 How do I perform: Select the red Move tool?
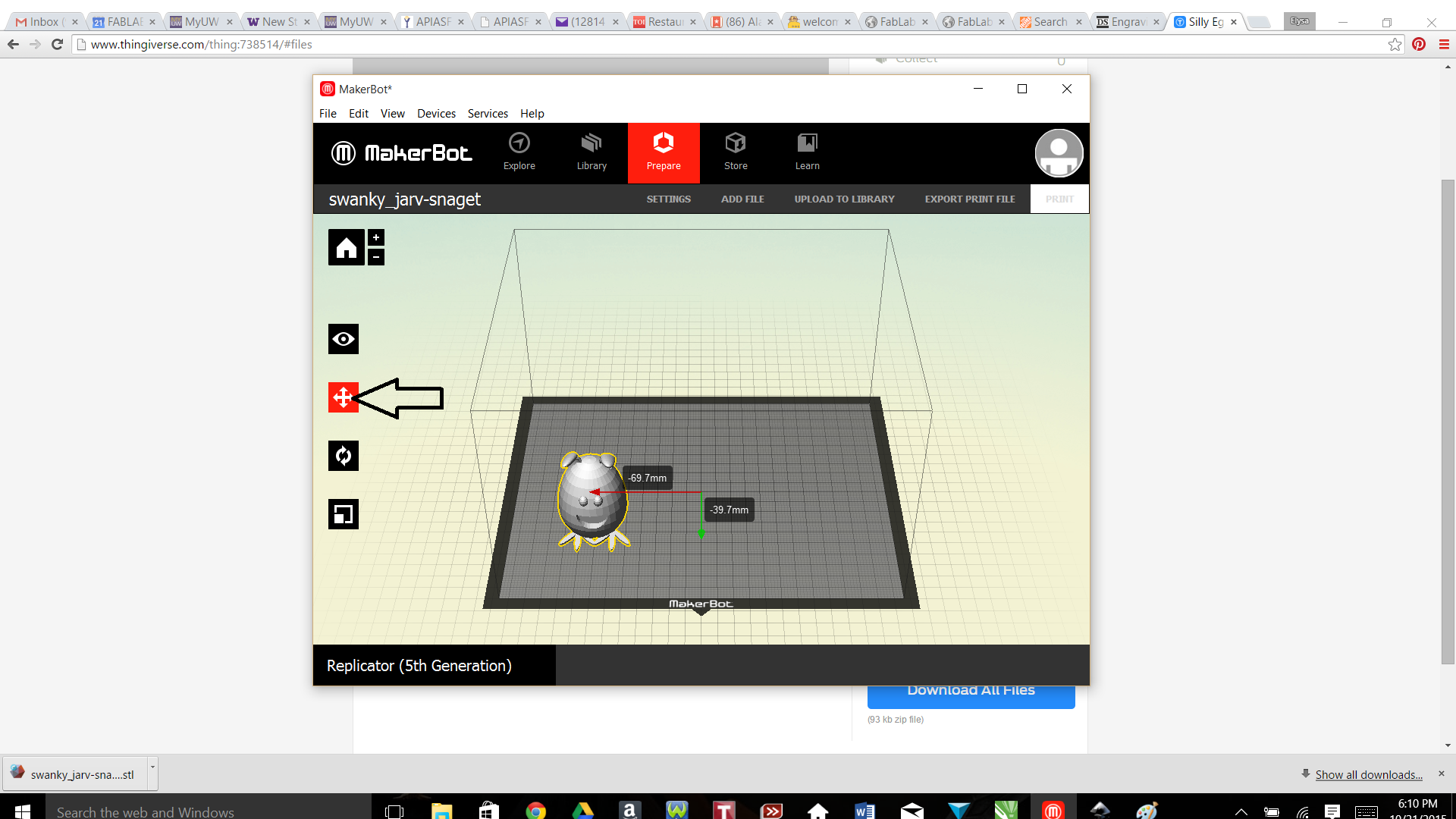coord(344,397)
